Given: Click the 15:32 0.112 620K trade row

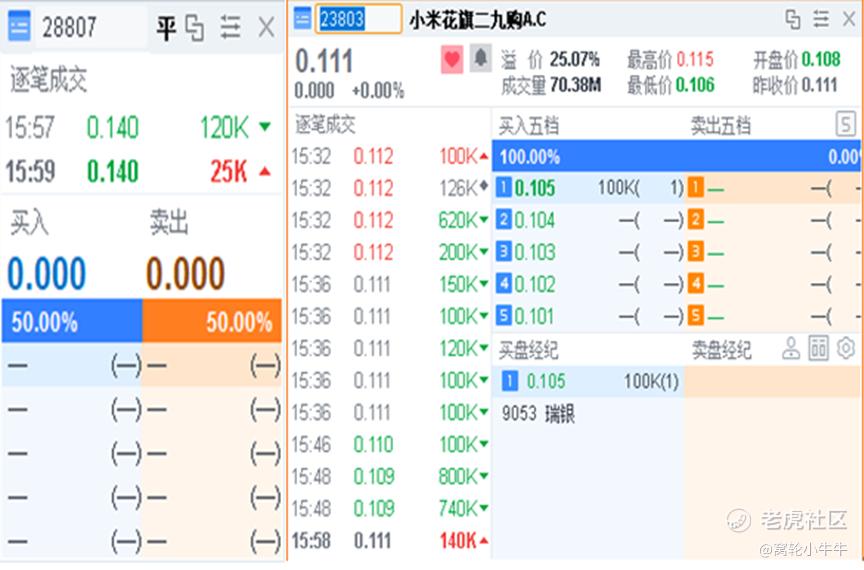Looking at the screenshot, I should point(390,221).
